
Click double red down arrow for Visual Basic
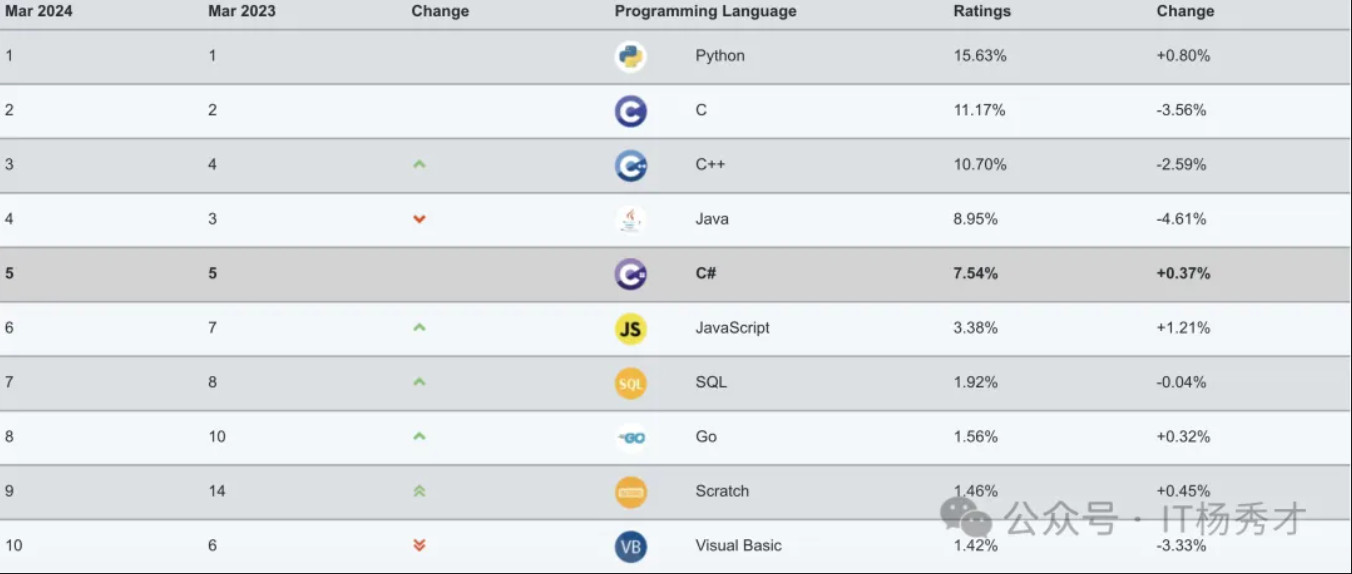419,545
